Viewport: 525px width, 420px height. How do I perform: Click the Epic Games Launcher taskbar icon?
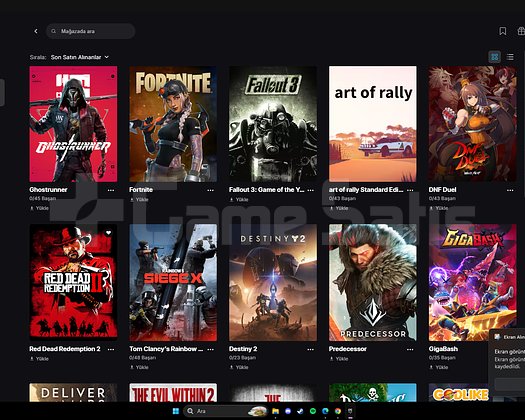(x=350, y=411)
